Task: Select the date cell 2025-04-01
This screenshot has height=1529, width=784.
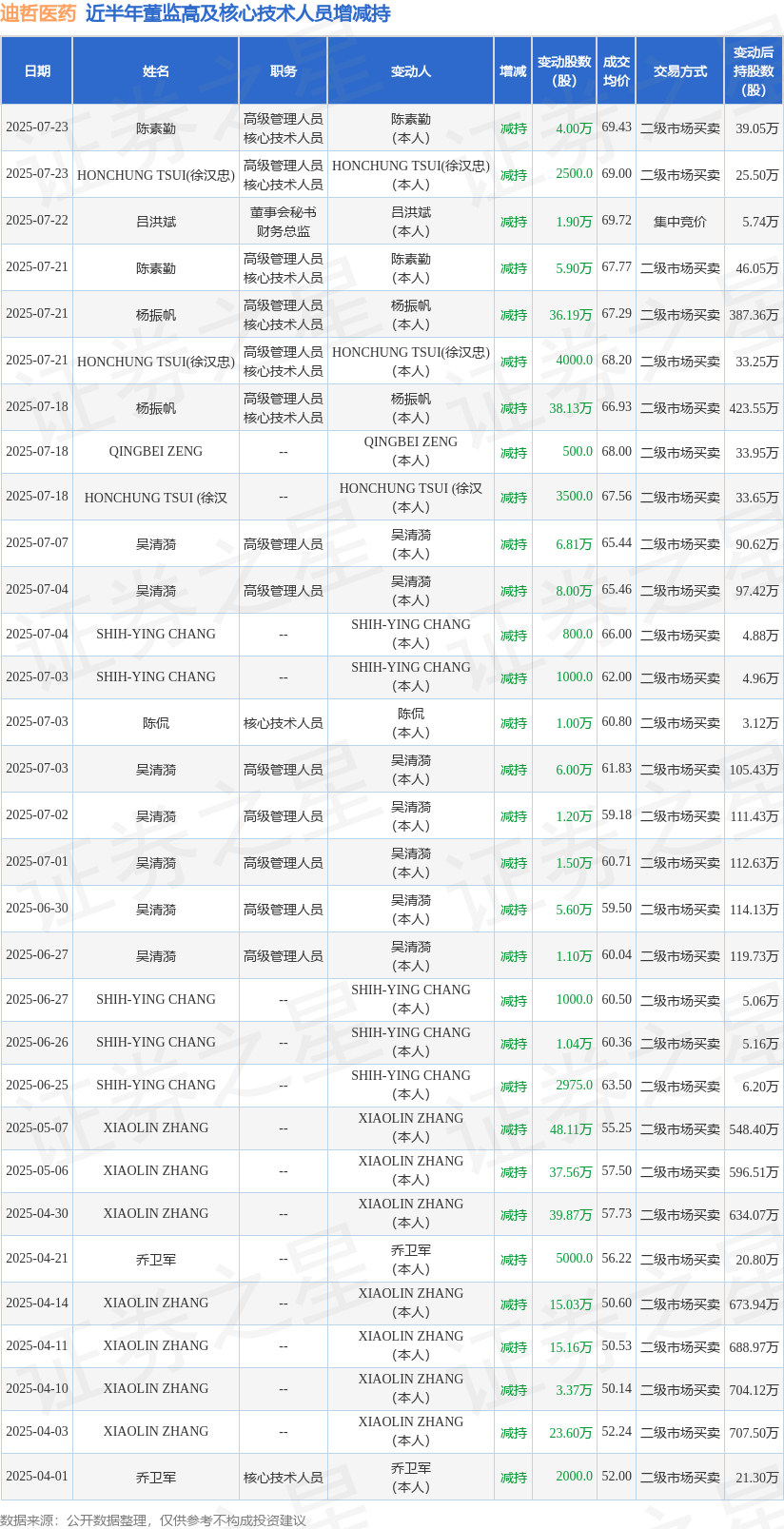Action: [37, 1477]
